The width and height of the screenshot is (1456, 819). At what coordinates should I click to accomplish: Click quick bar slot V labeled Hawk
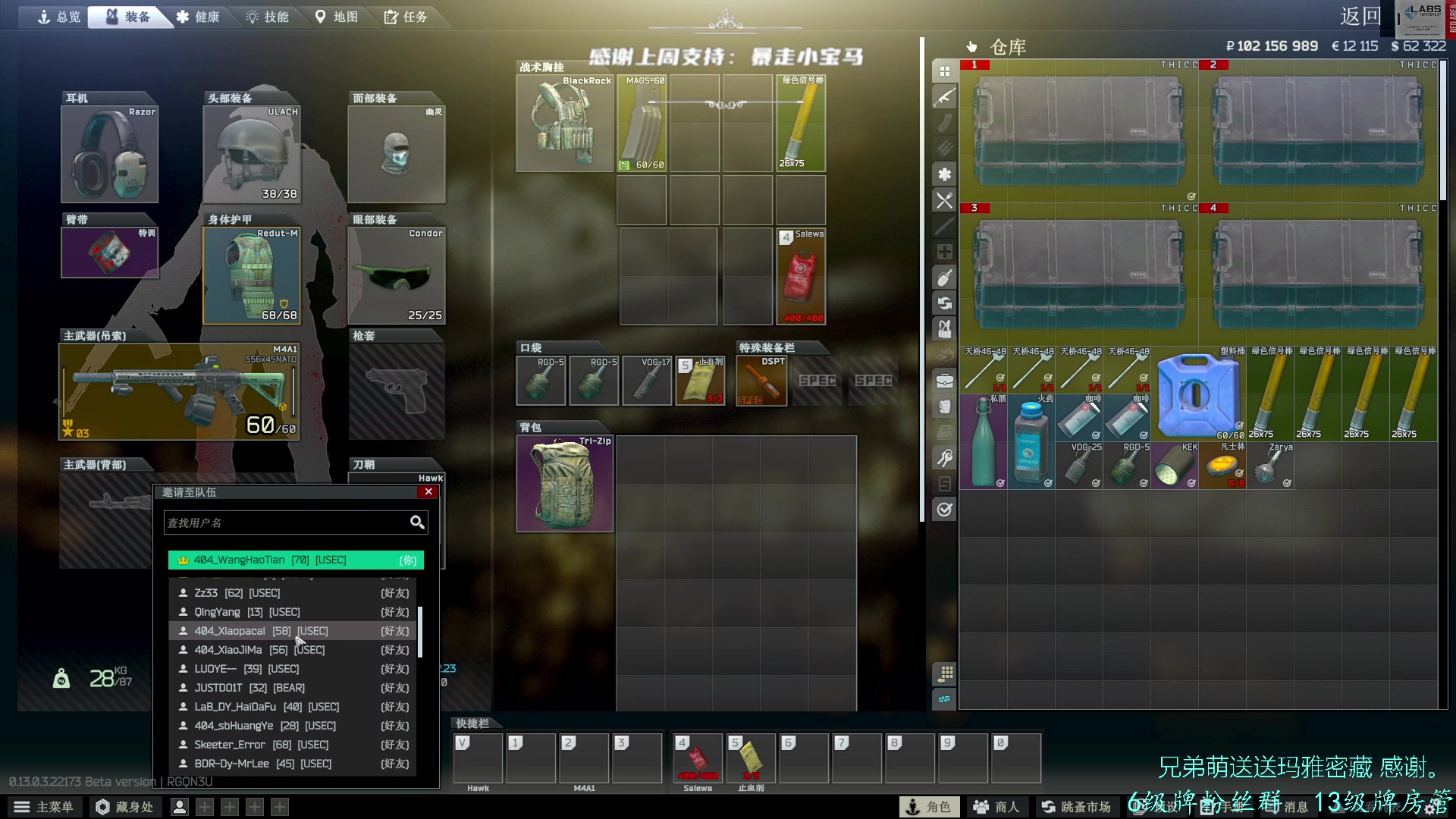click(x=478, y=758)
